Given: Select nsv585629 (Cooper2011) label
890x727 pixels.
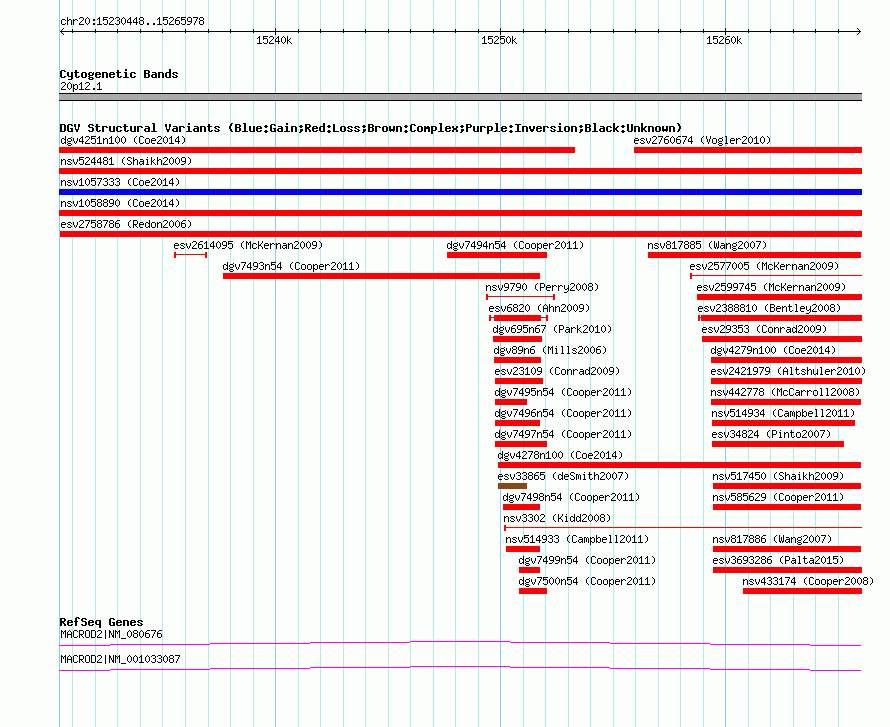Looking at the screenshot, I should pos(778,497).
